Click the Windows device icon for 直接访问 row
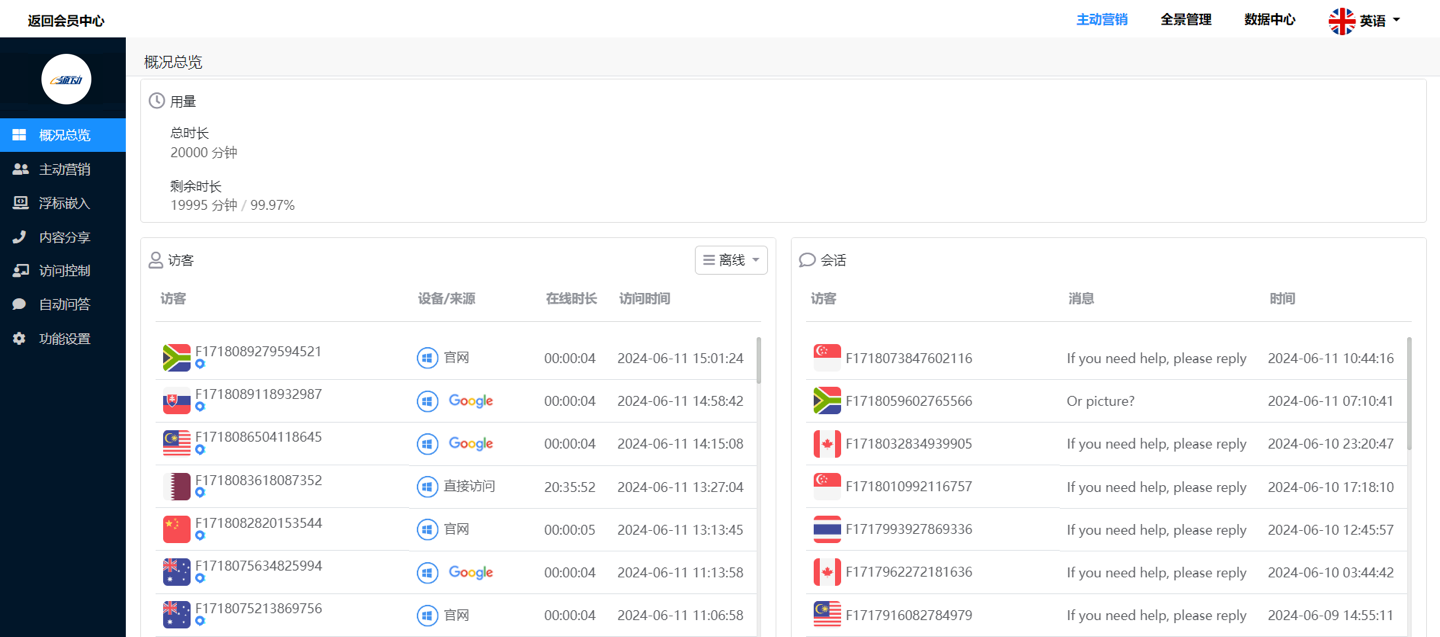This screenshot has width=1440, height=637. [427, 487]
